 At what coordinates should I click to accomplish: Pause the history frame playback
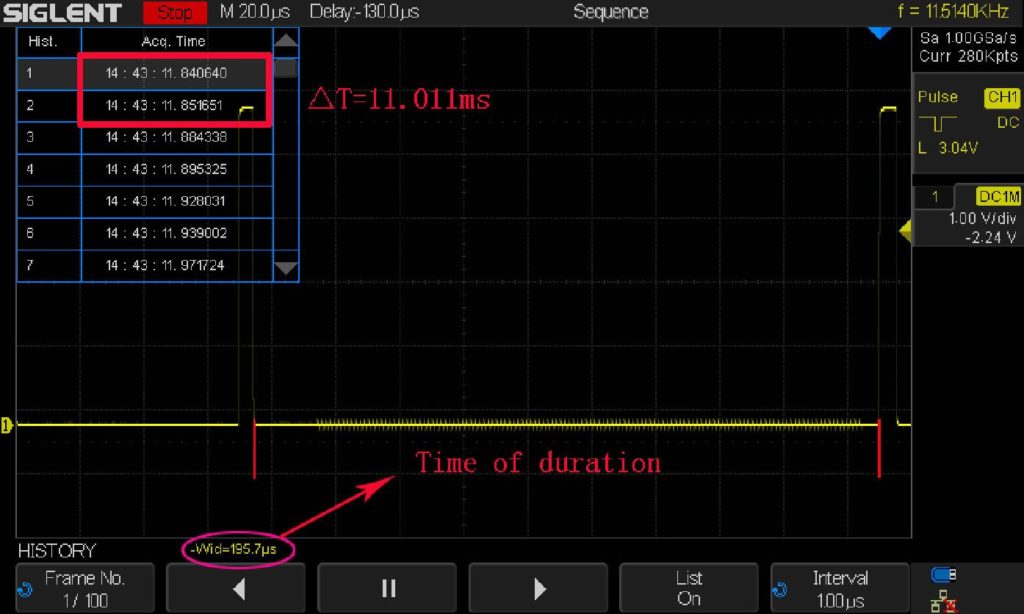(x=387, y=588)
